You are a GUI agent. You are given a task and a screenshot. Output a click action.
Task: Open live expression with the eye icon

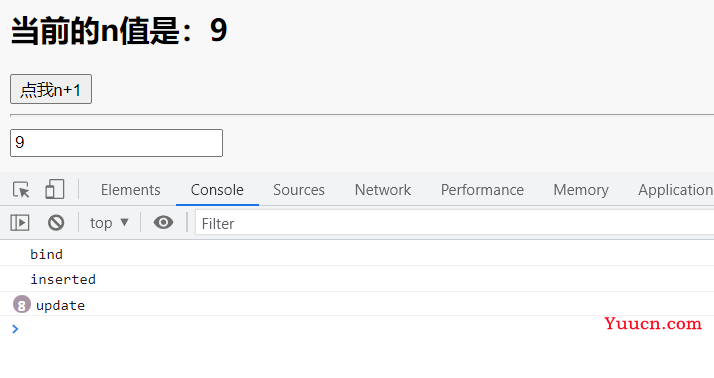pyautogui.click(x=163, y=222)
